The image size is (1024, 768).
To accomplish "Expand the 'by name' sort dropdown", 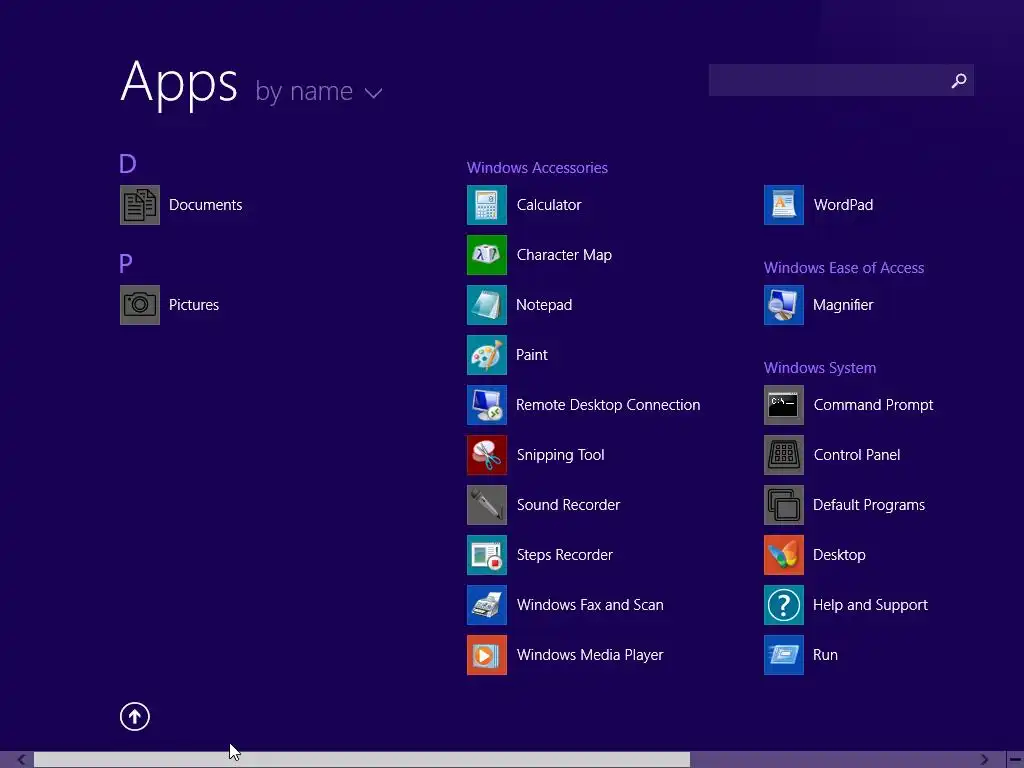I will coord(319,91).
